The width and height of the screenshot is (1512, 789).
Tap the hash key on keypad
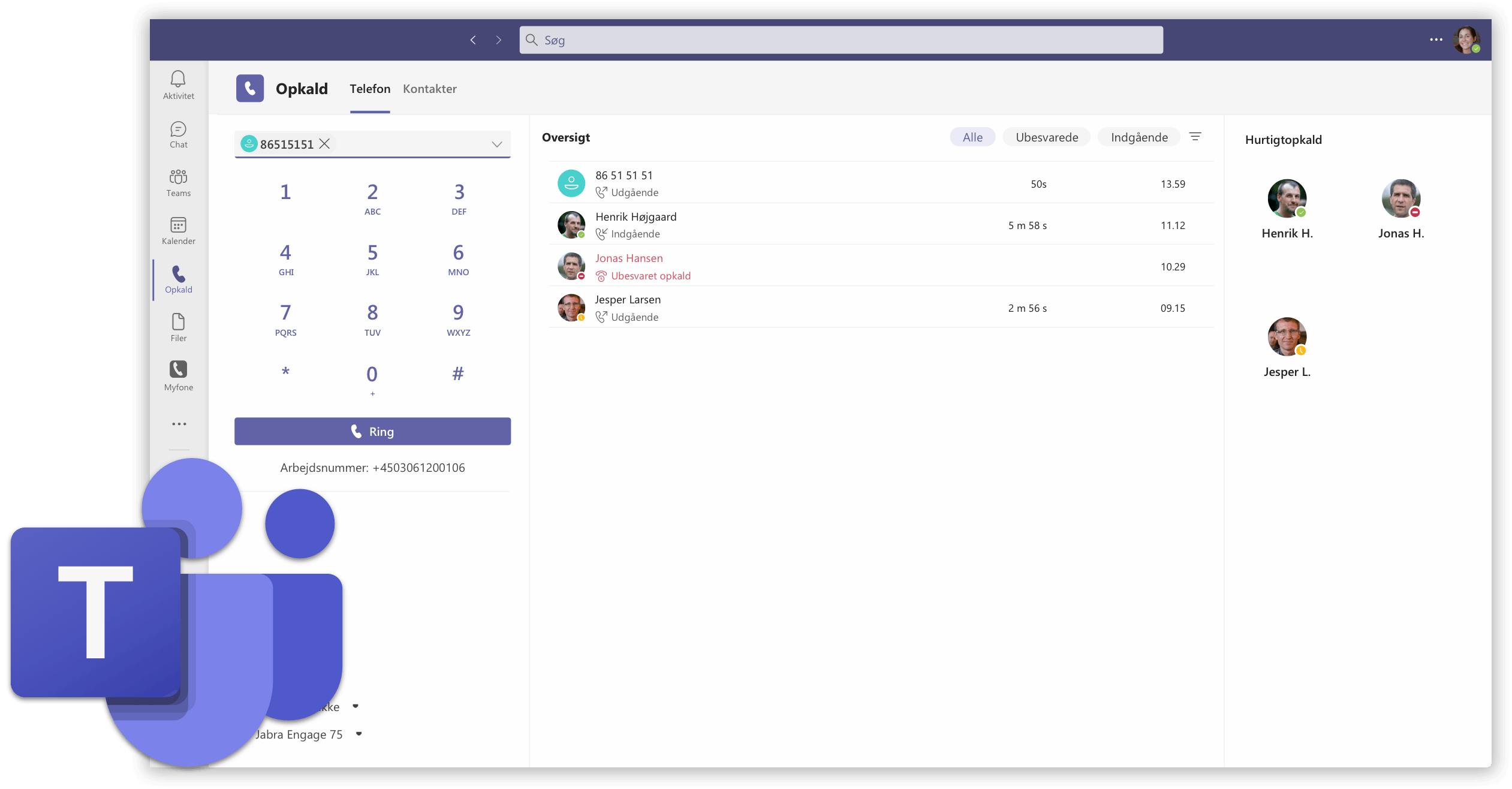point(458,374)
